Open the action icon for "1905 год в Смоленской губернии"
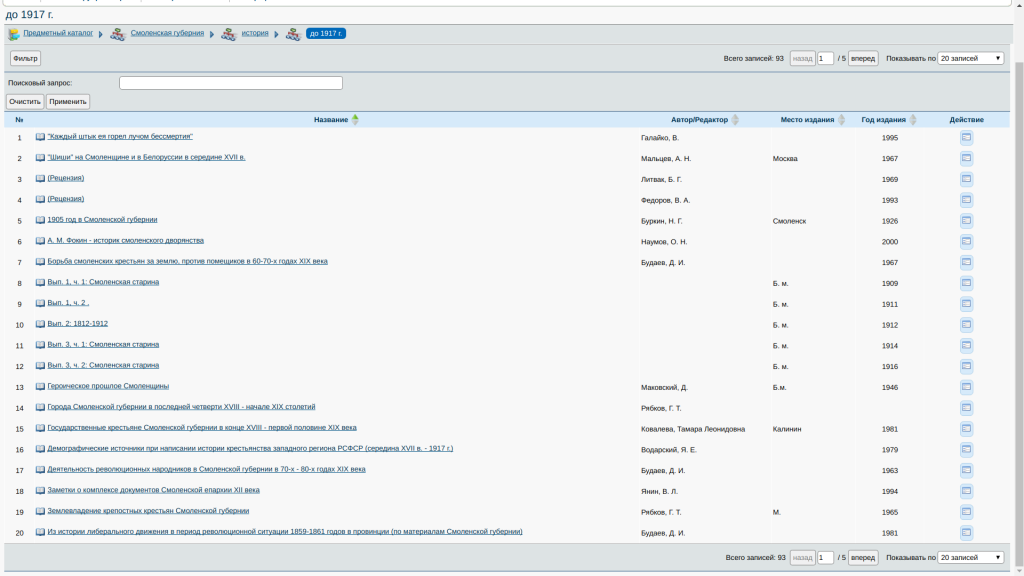 point(966,221)
